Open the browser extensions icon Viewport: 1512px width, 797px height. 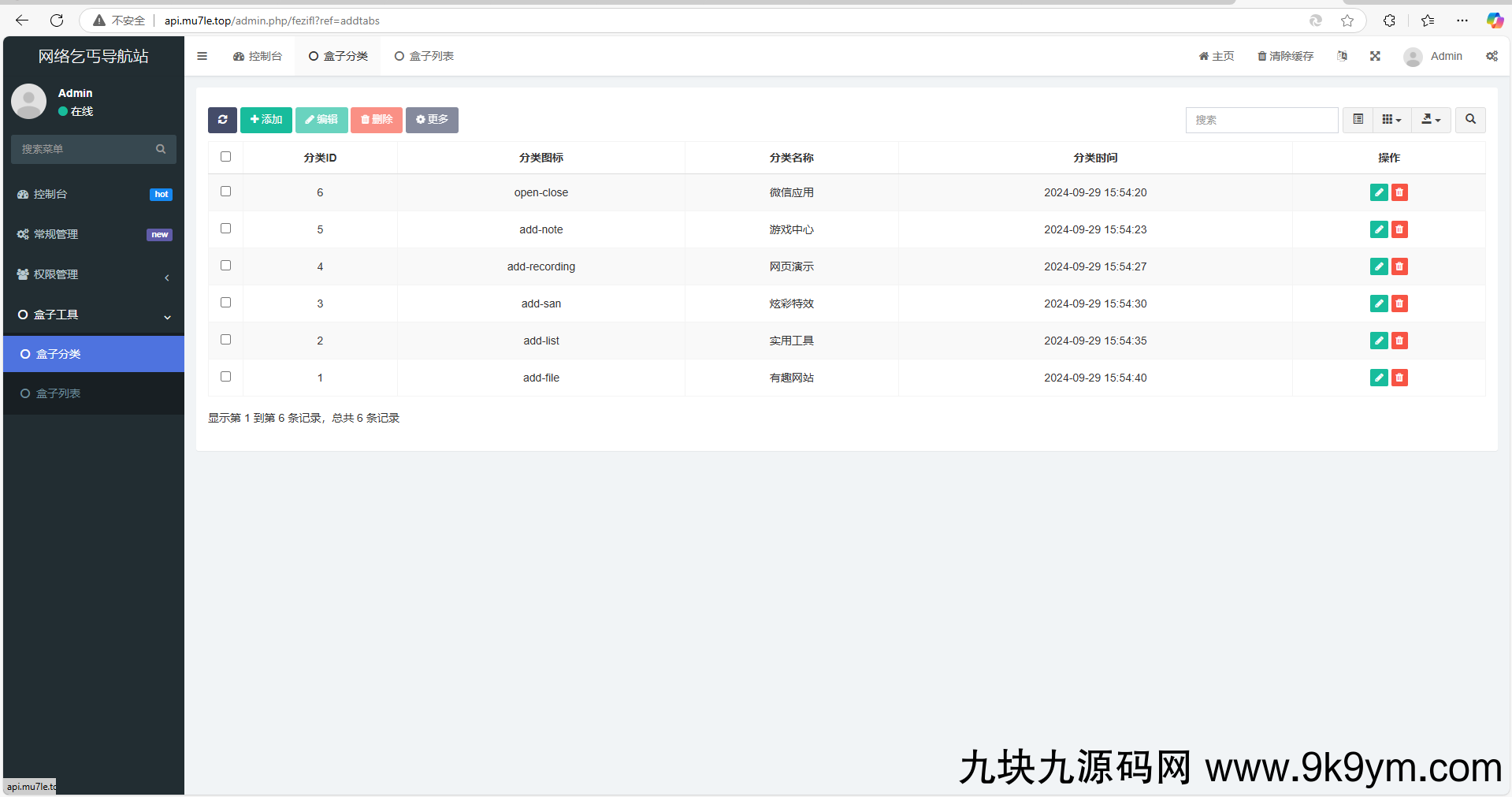1389,20
